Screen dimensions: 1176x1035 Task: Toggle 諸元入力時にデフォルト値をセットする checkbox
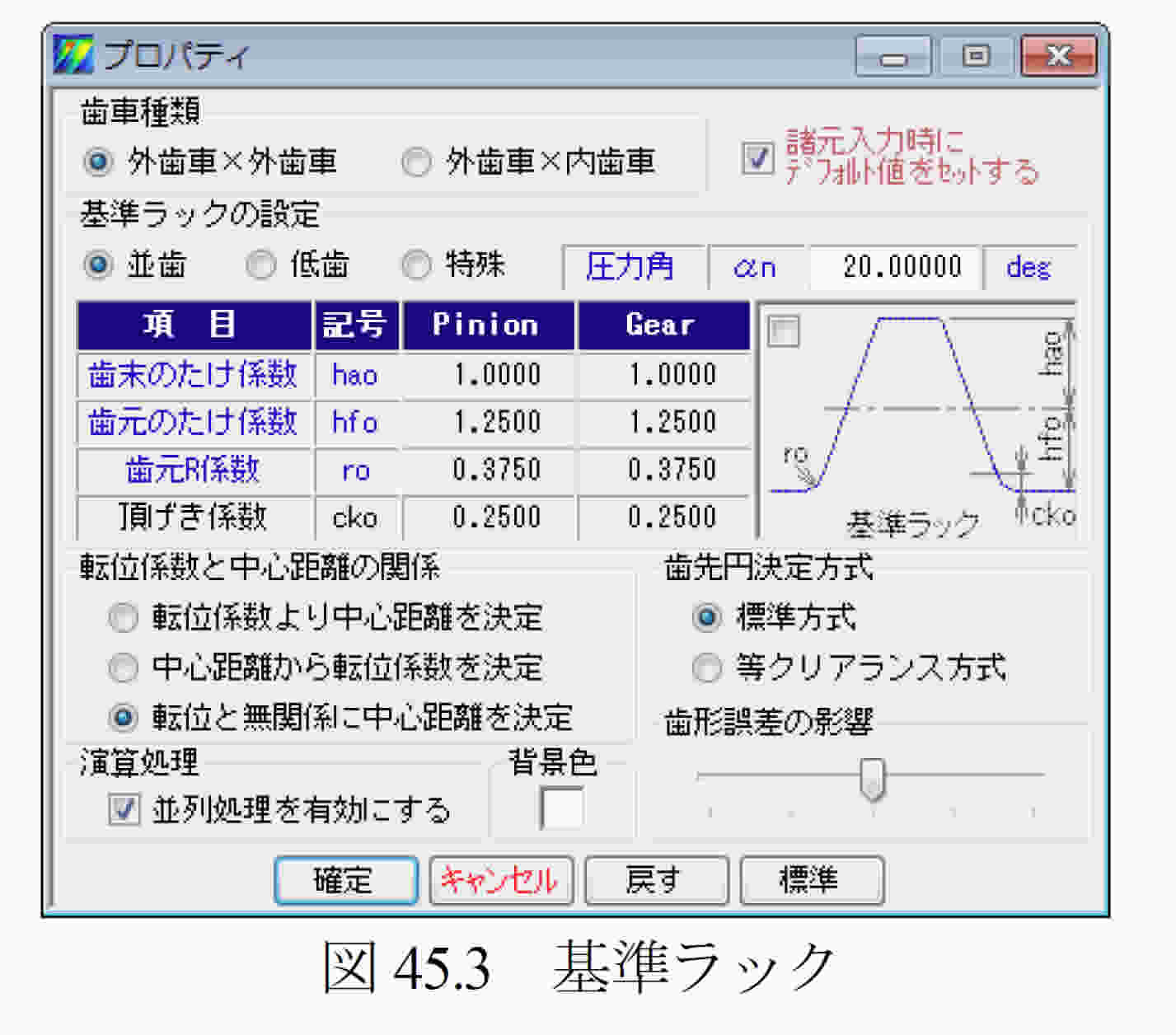click(x=757, y=157)
